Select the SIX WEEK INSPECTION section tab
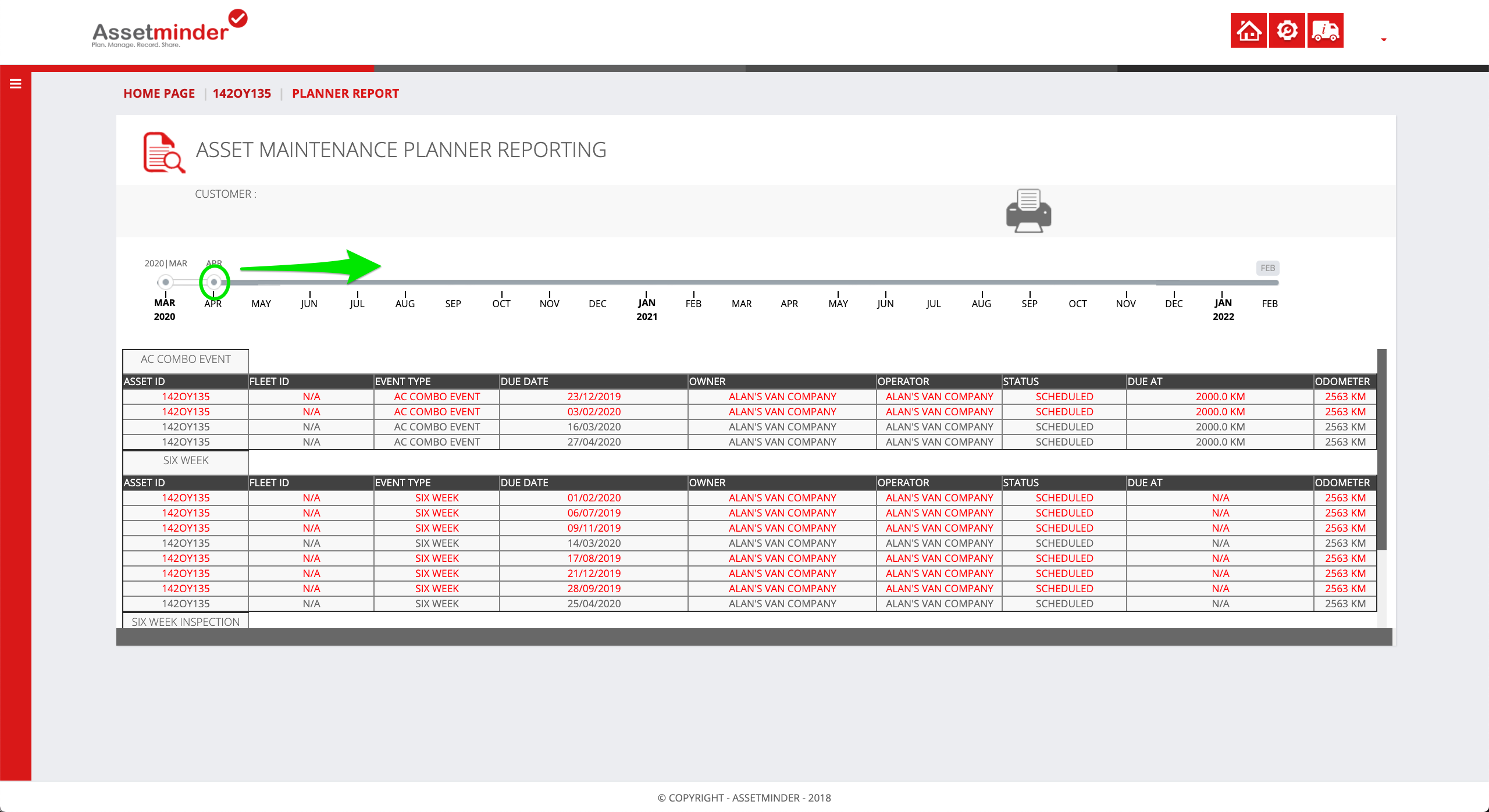Viewport: 1489px width, 812px height. point(186,621)
